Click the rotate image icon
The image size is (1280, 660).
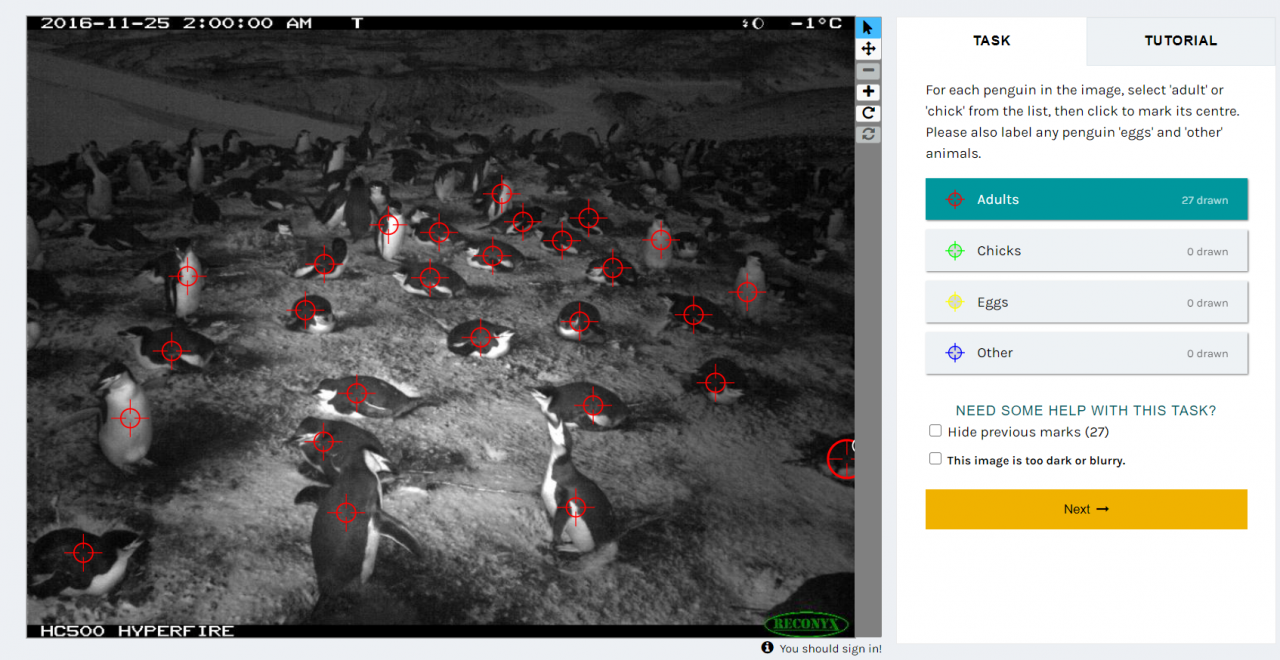(x=868, y=113)
